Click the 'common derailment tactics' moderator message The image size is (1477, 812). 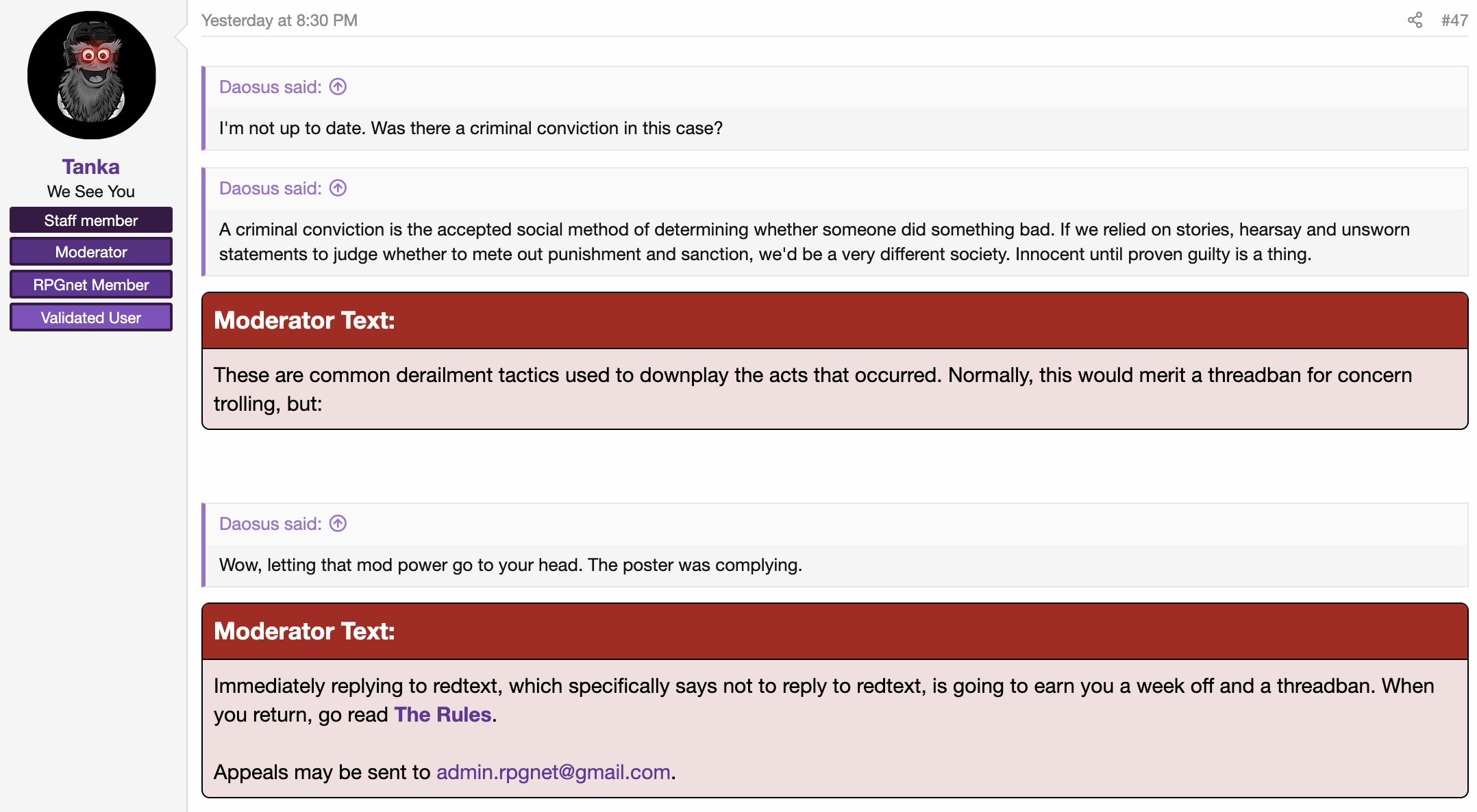pyautogui.click(x=813, y=389)
